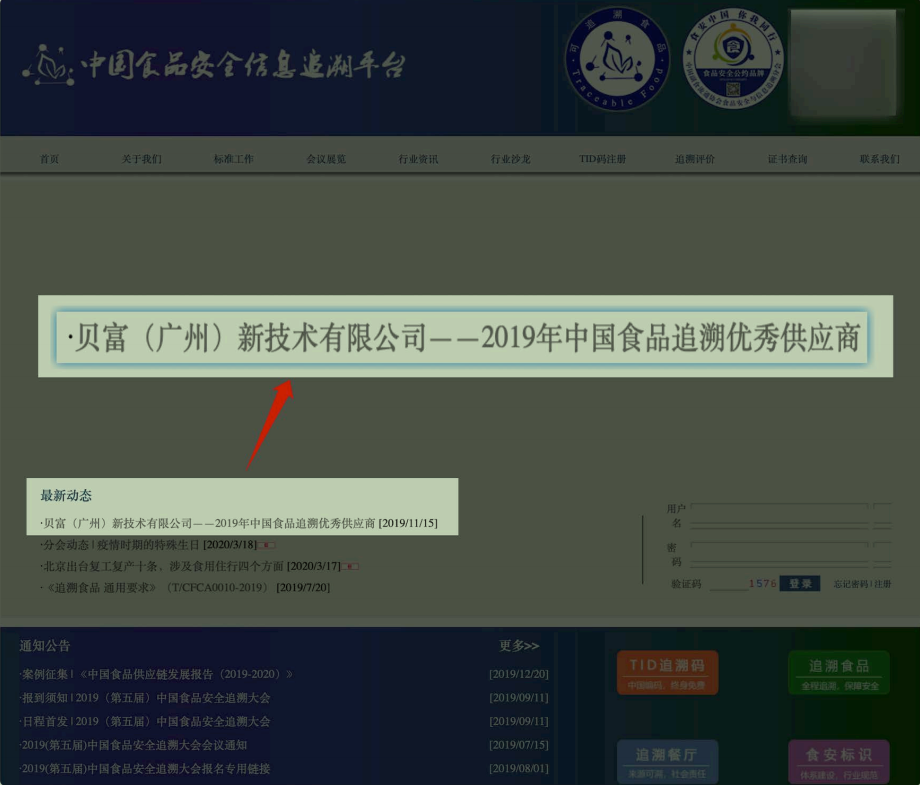Viewport: 920px width, 785px height.
Task: Open TID码注册 menu item
Action: coord(603,159)
